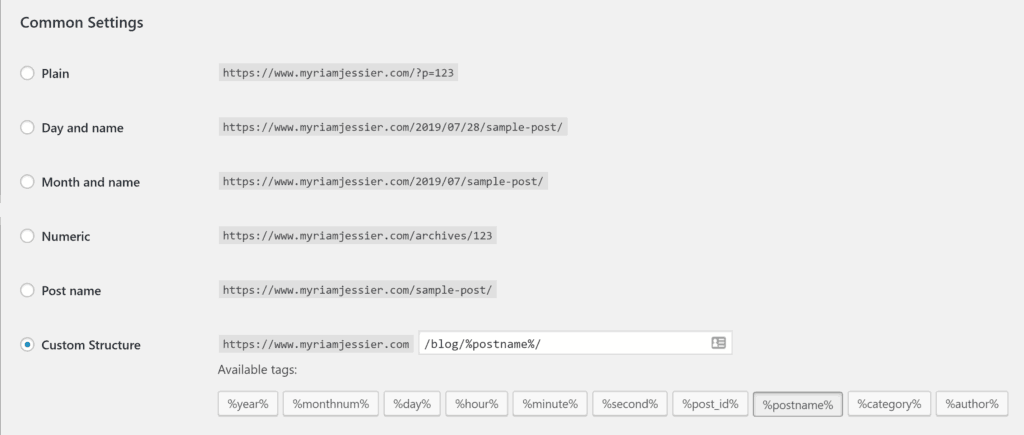Add the %hour% tag
This screenshot has width=1024, height=435.
coord(477,404)
